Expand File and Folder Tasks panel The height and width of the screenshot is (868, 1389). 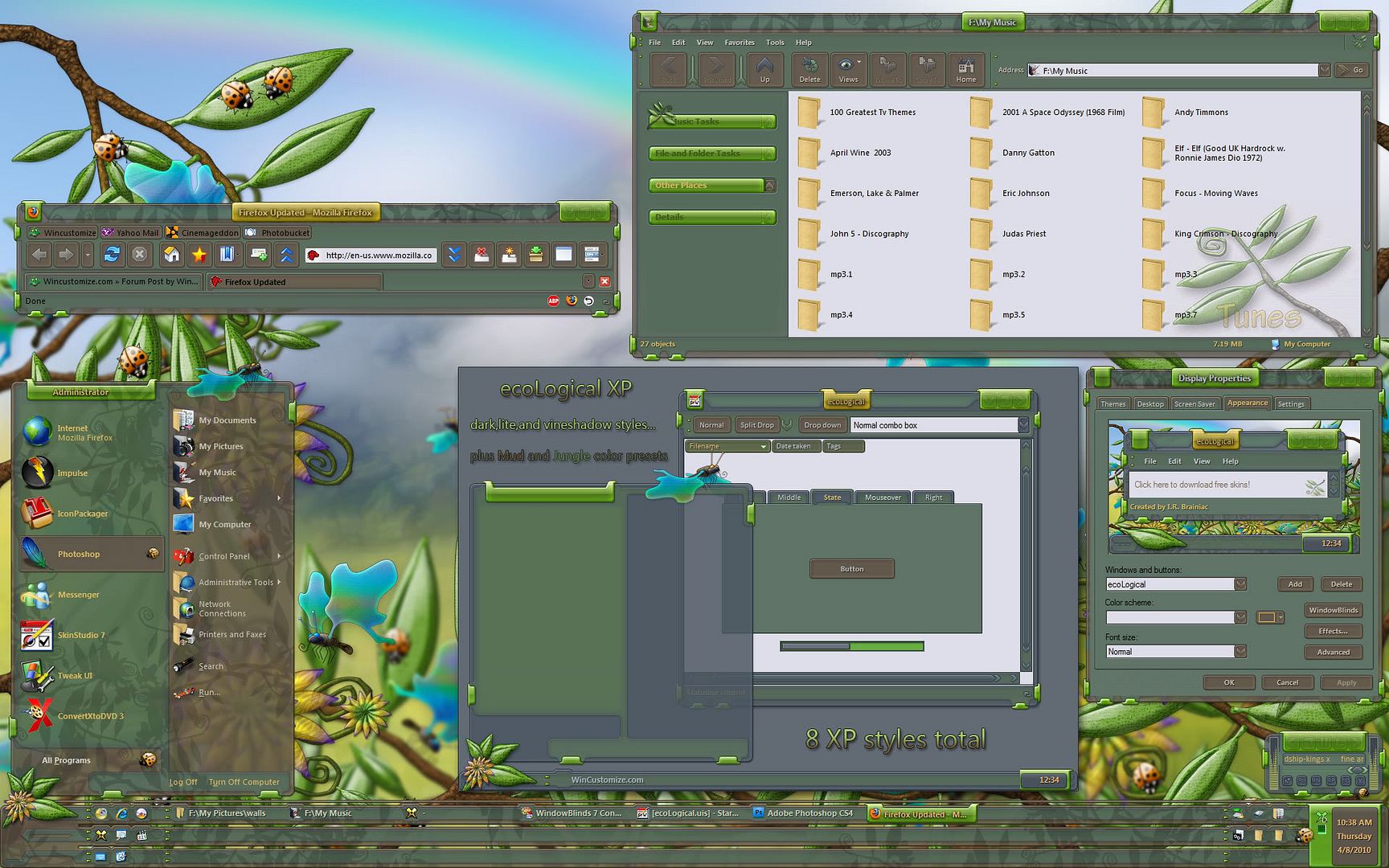pyautogui.click(x=768, y=154)
